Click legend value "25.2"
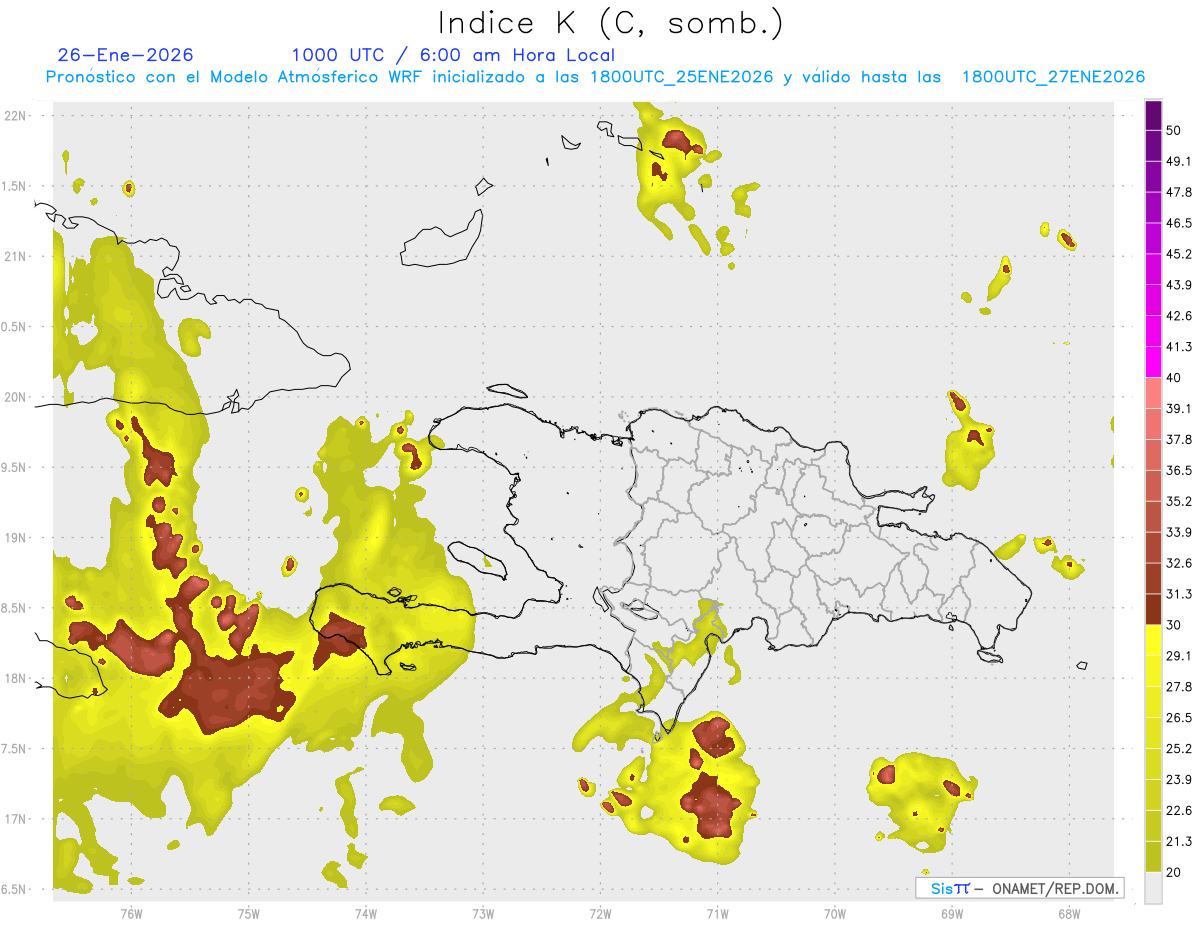Viewport: 1200px width, 927px height. (1180, 748)
